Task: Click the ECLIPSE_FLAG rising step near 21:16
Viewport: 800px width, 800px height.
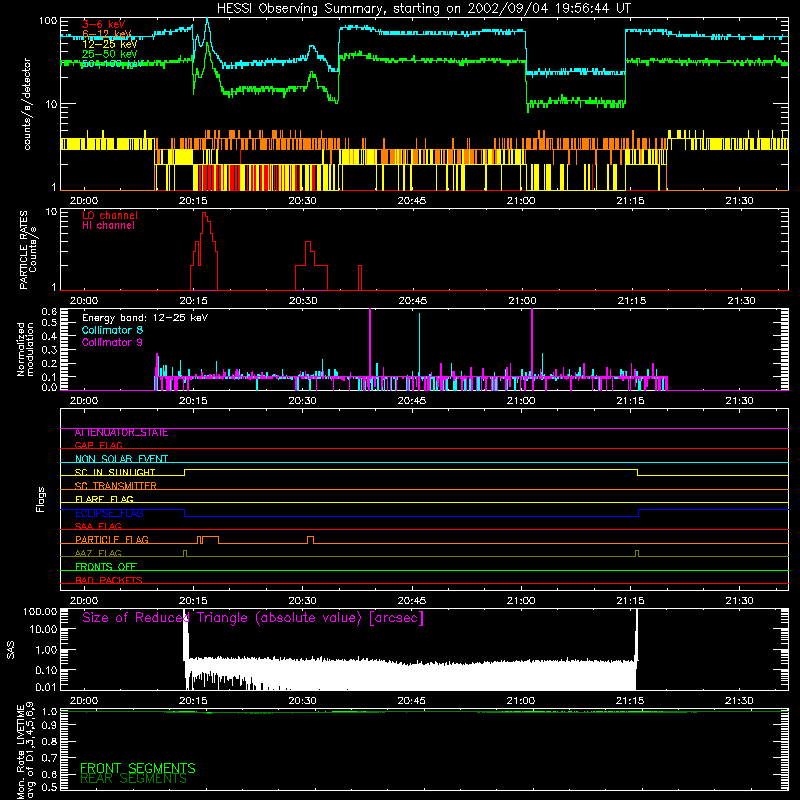Action: tap(639, 513)
